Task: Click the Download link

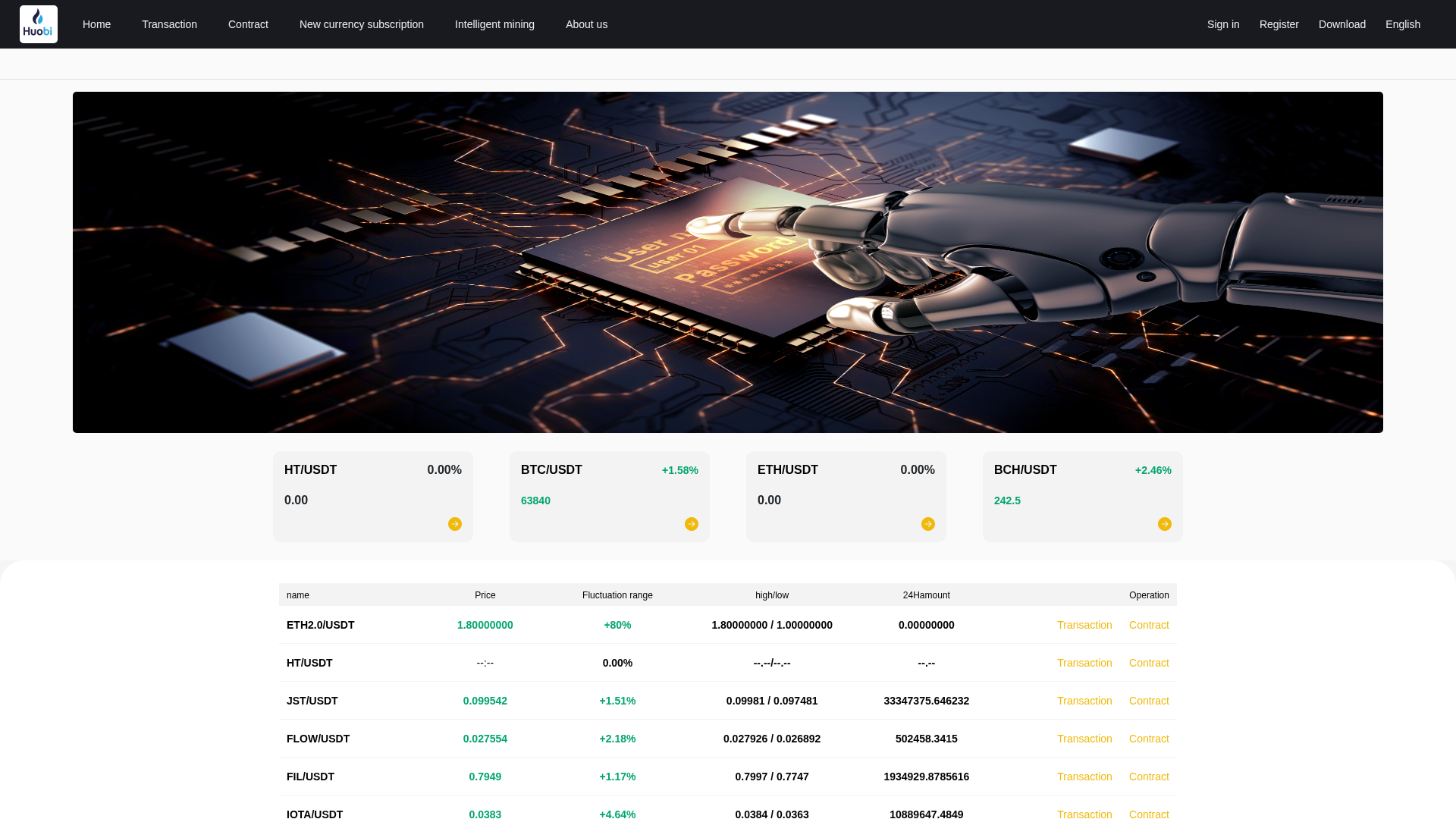Action: pos(1342,24)
